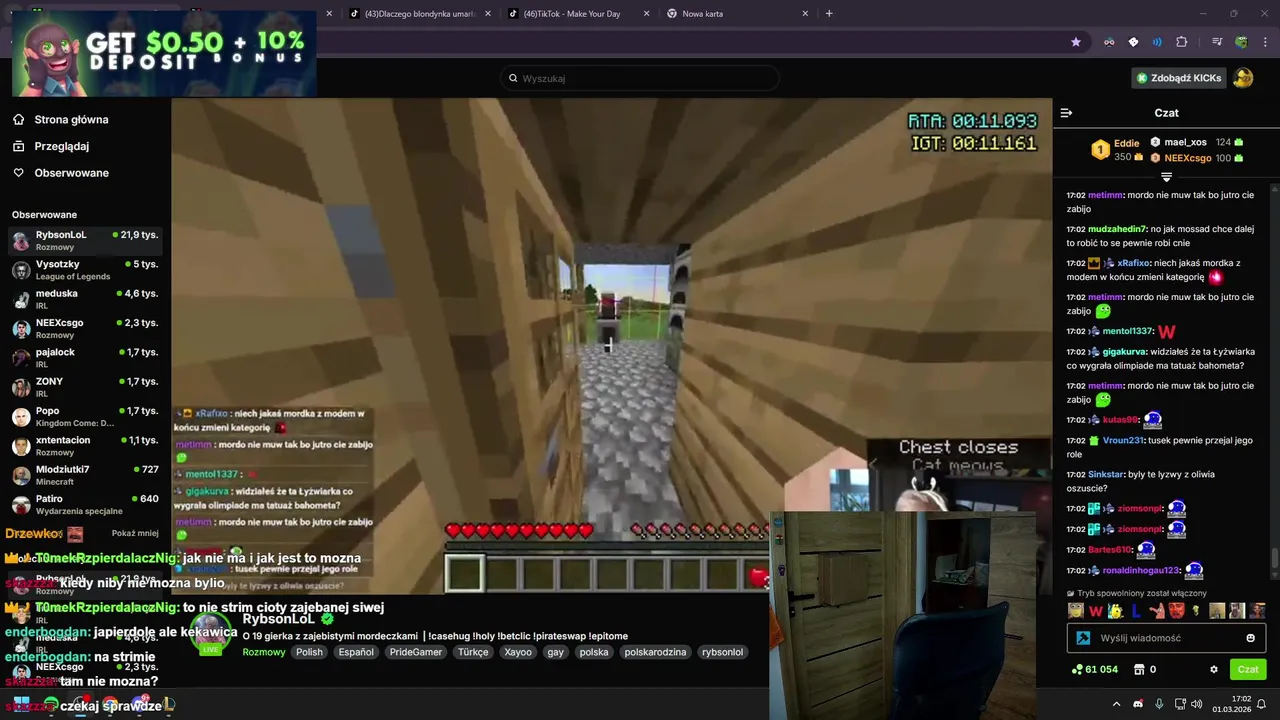Open your Kick account avatar menu
Viewport: 1280px width, 720px height.
[1242, 78]
